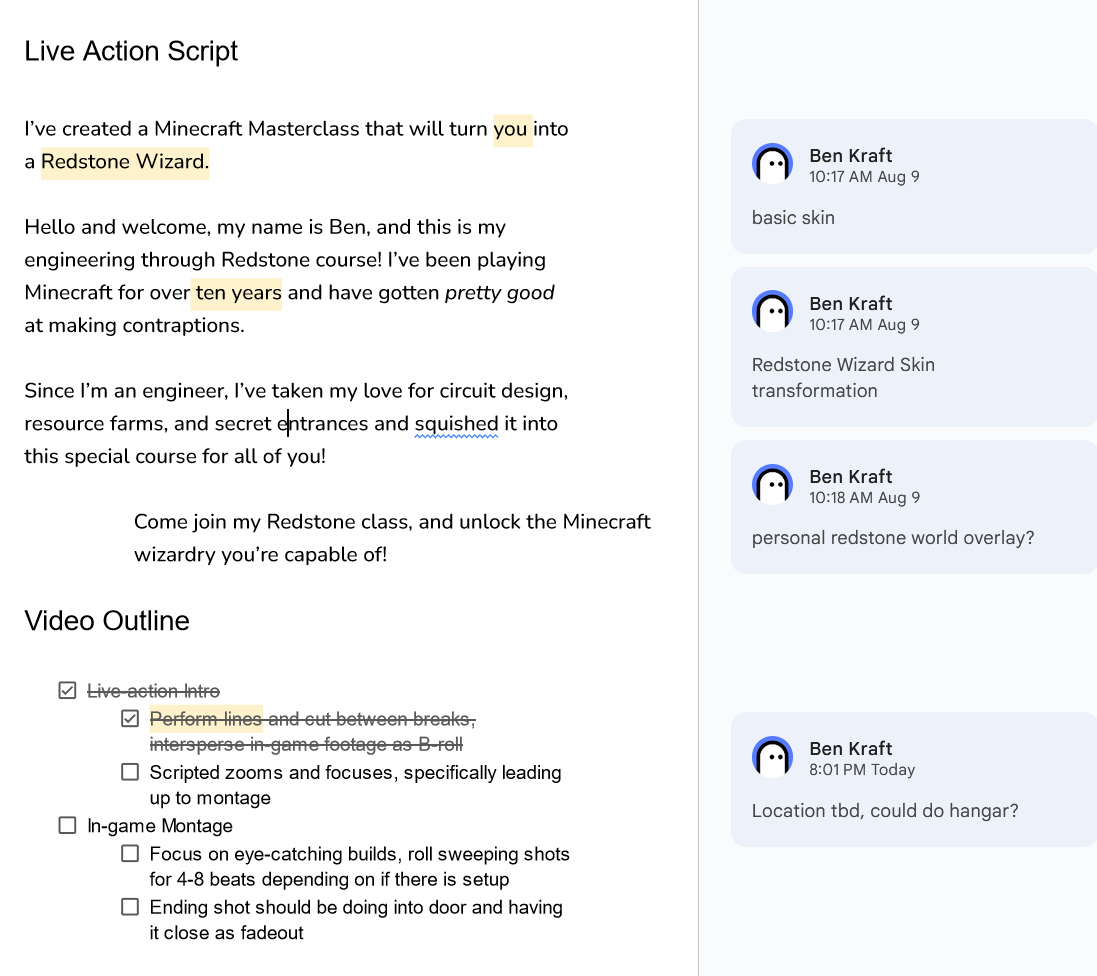Click avatar on 'Redstone Wizard Skin transformation' comment
1097x976 pixels.
click(x=772, y=312)
